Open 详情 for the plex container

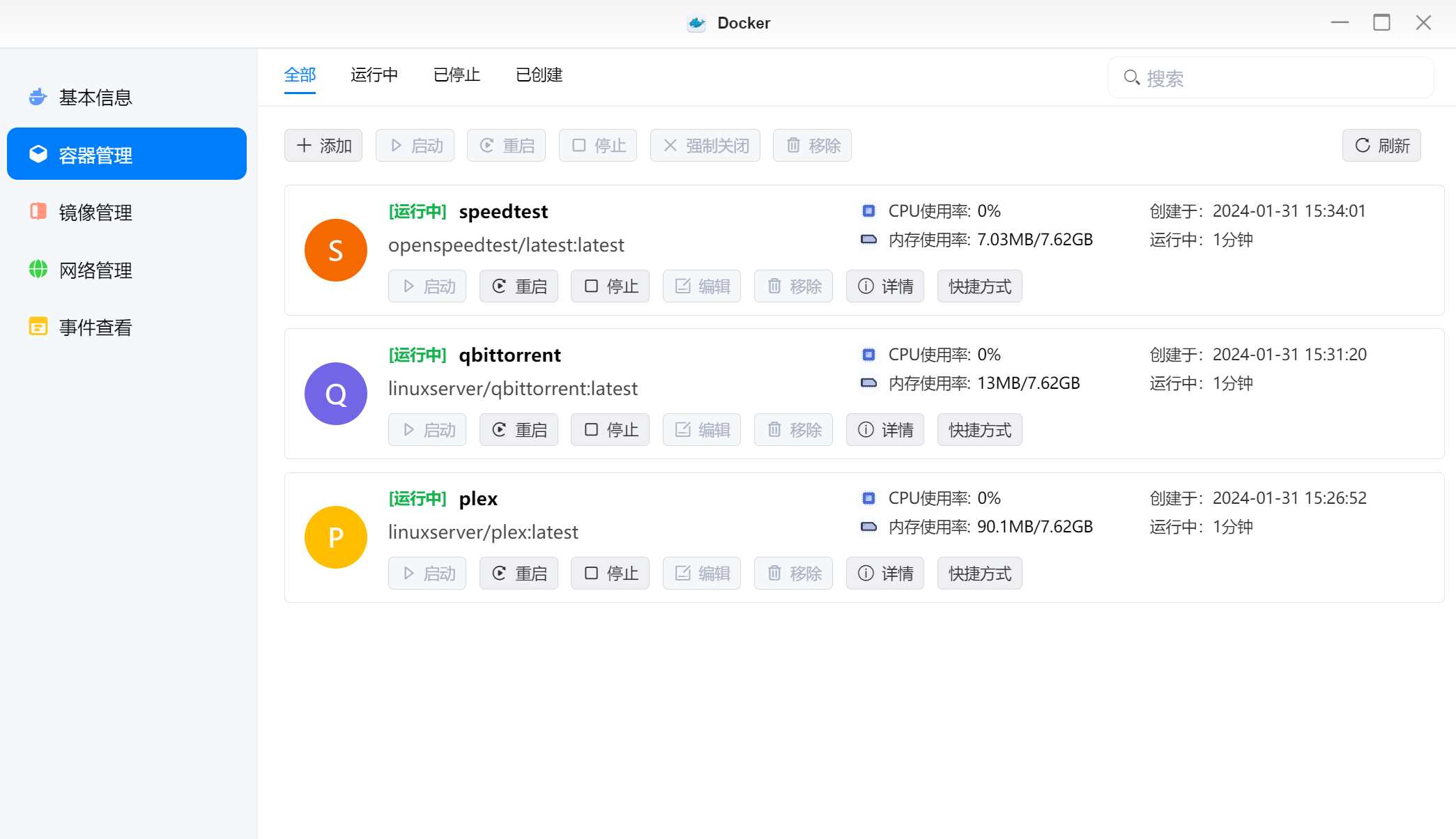(884, 574)
